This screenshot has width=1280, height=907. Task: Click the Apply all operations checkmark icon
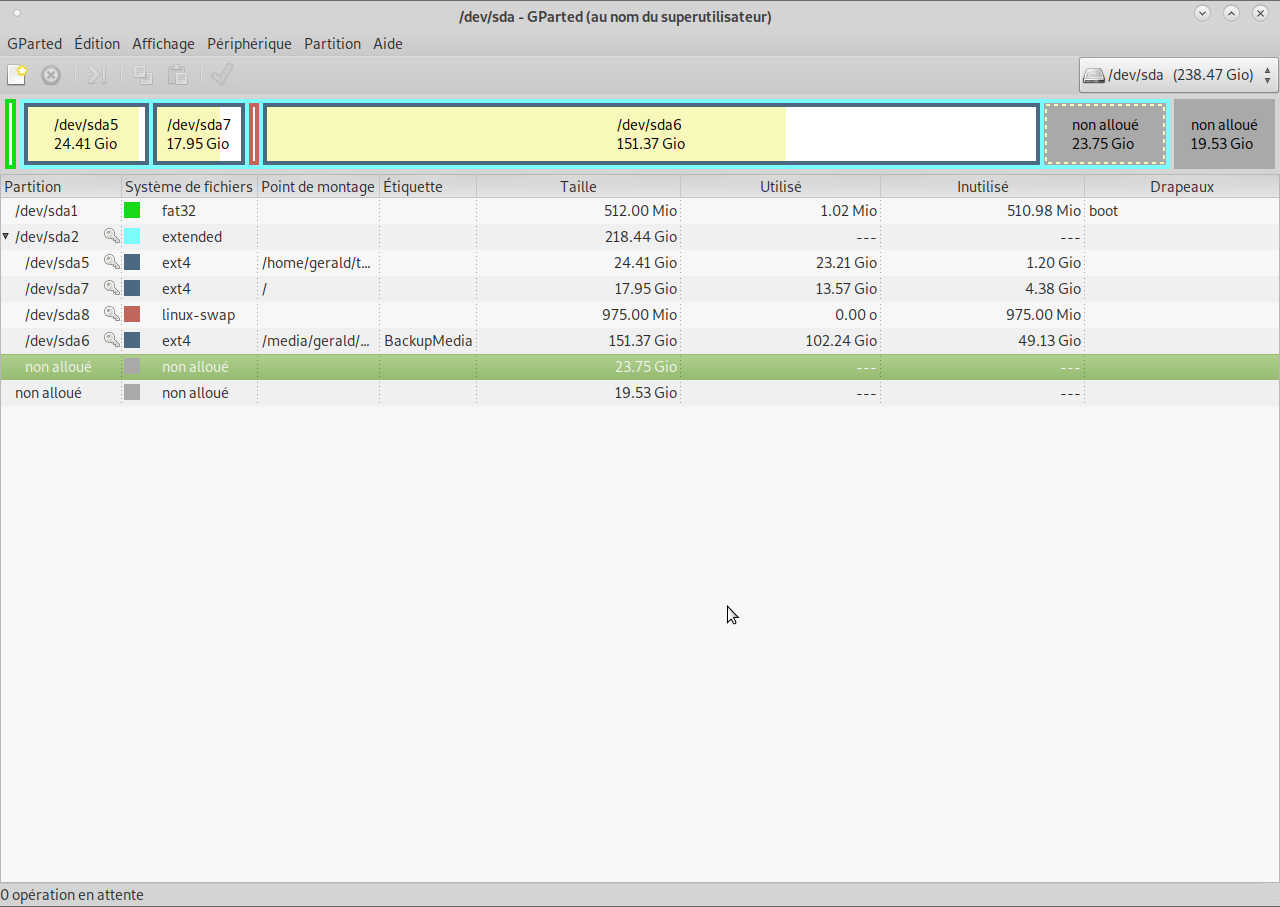point(222,75)
